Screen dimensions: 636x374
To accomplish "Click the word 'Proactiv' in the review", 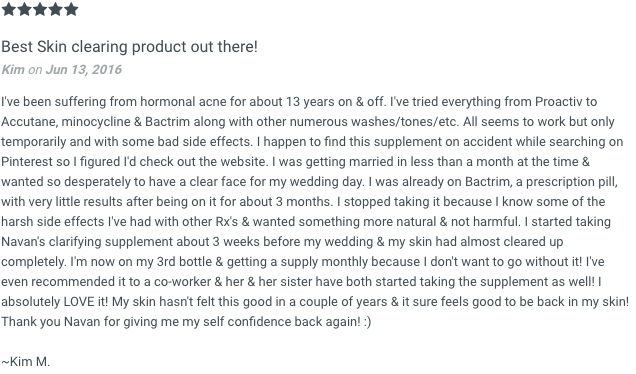I will point(559,101).
